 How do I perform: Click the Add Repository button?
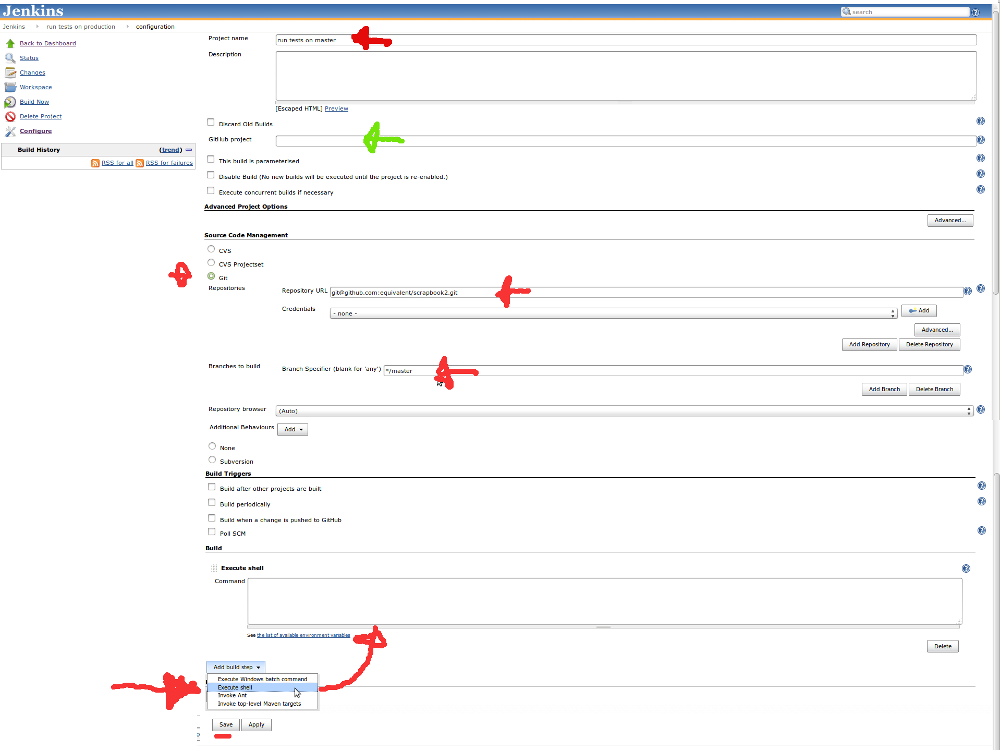click(x=869, y=344)
